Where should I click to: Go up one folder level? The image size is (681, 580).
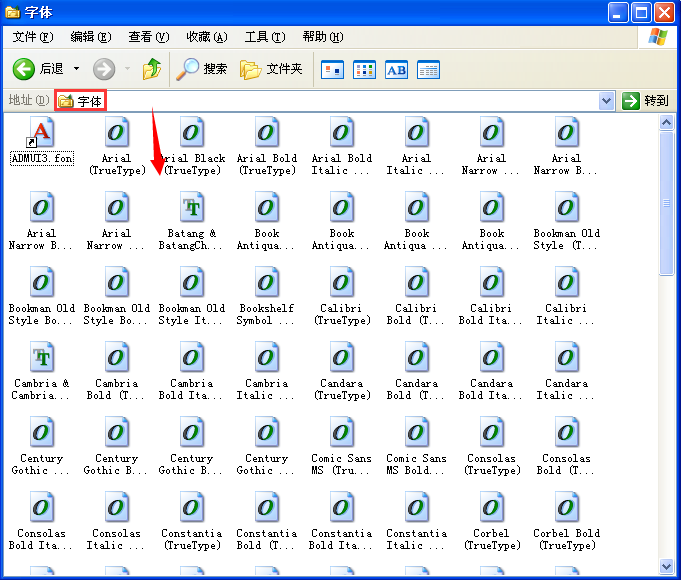pos(152,69)
